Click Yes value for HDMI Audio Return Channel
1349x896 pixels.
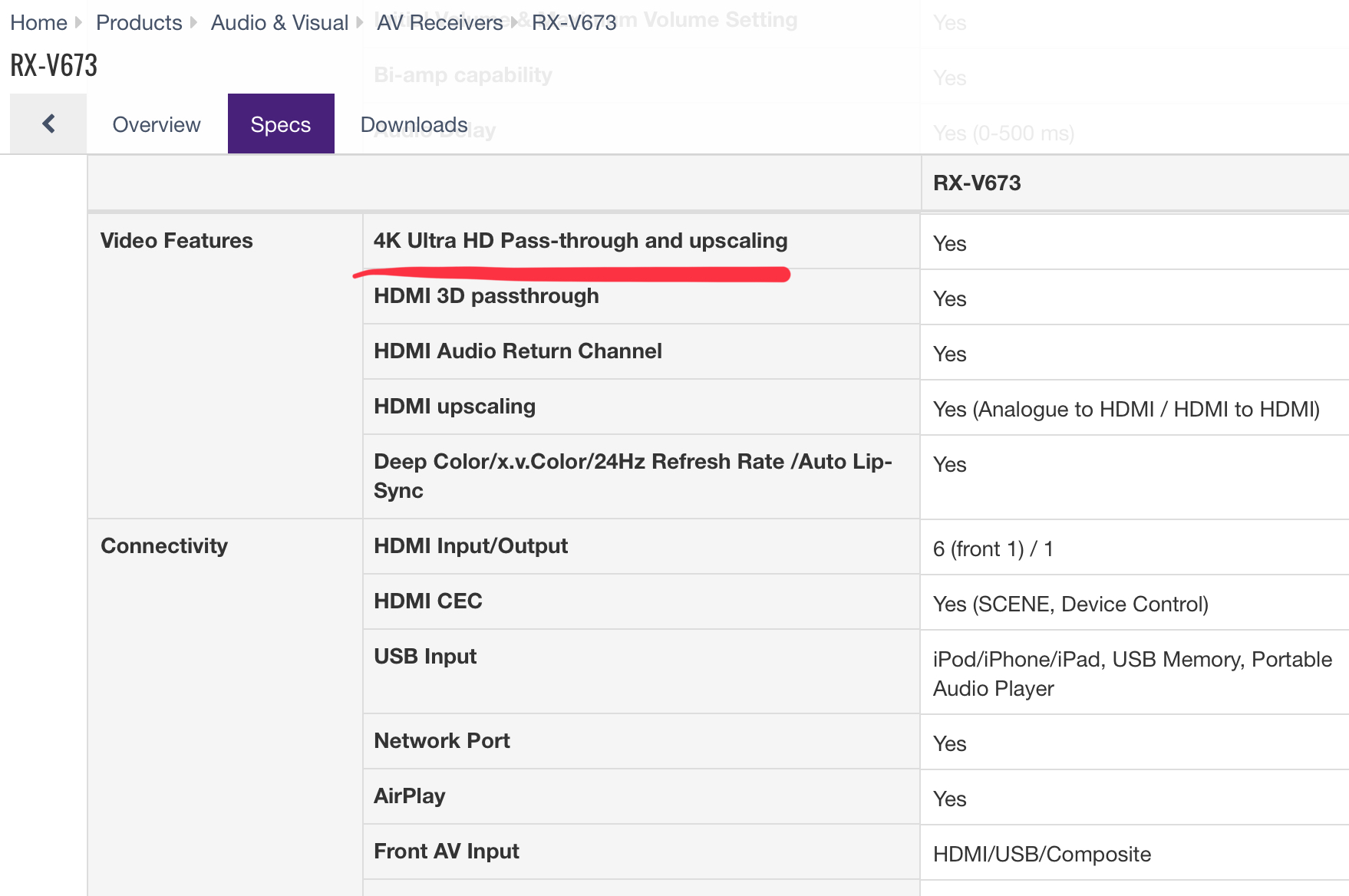(x=950, y=354)
